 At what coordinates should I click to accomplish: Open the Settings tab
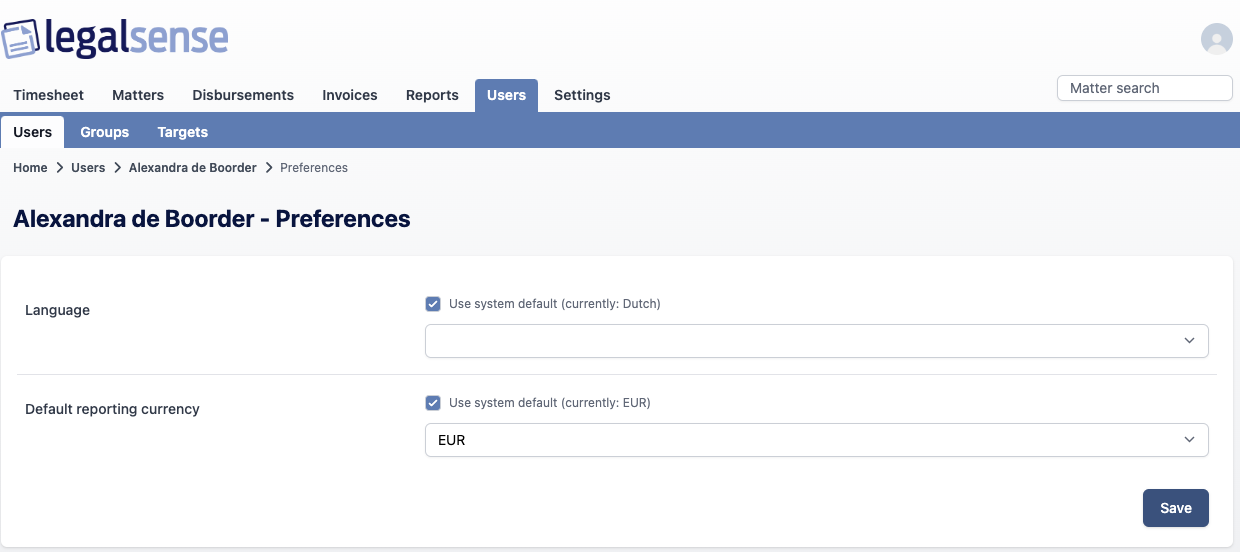click(582, 95)
